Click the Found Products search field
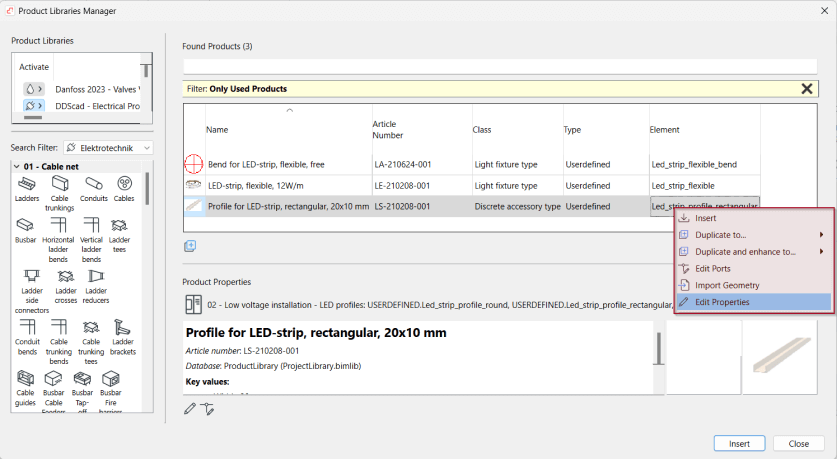 pos(500,67)
